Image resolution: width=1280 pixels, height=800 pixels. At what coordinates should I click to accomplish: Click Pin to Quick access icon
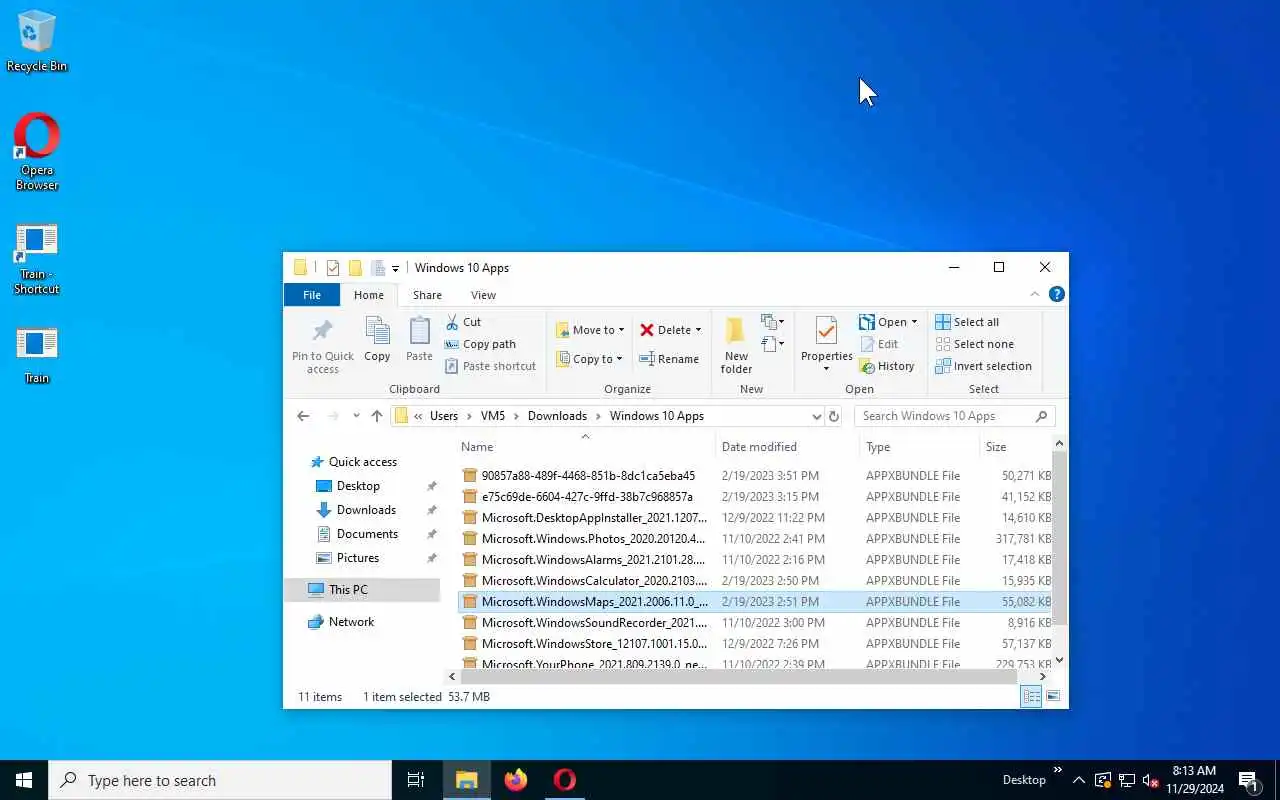[x=322, y=331]
